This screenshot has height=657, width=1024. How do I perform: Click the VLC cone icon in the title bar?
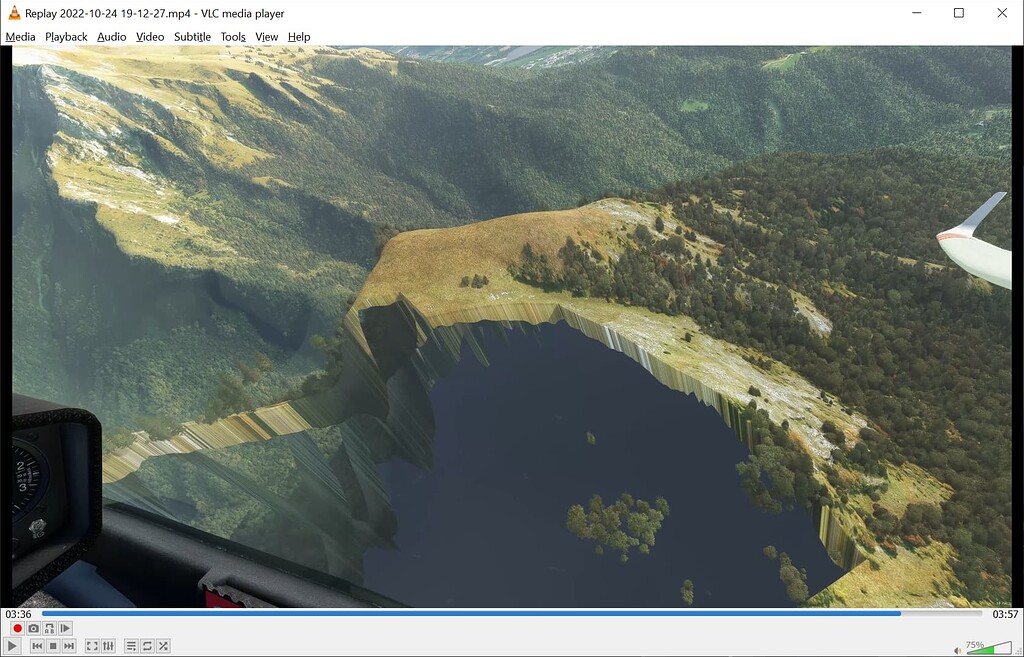pyautogui.click(x=12, y=13)
